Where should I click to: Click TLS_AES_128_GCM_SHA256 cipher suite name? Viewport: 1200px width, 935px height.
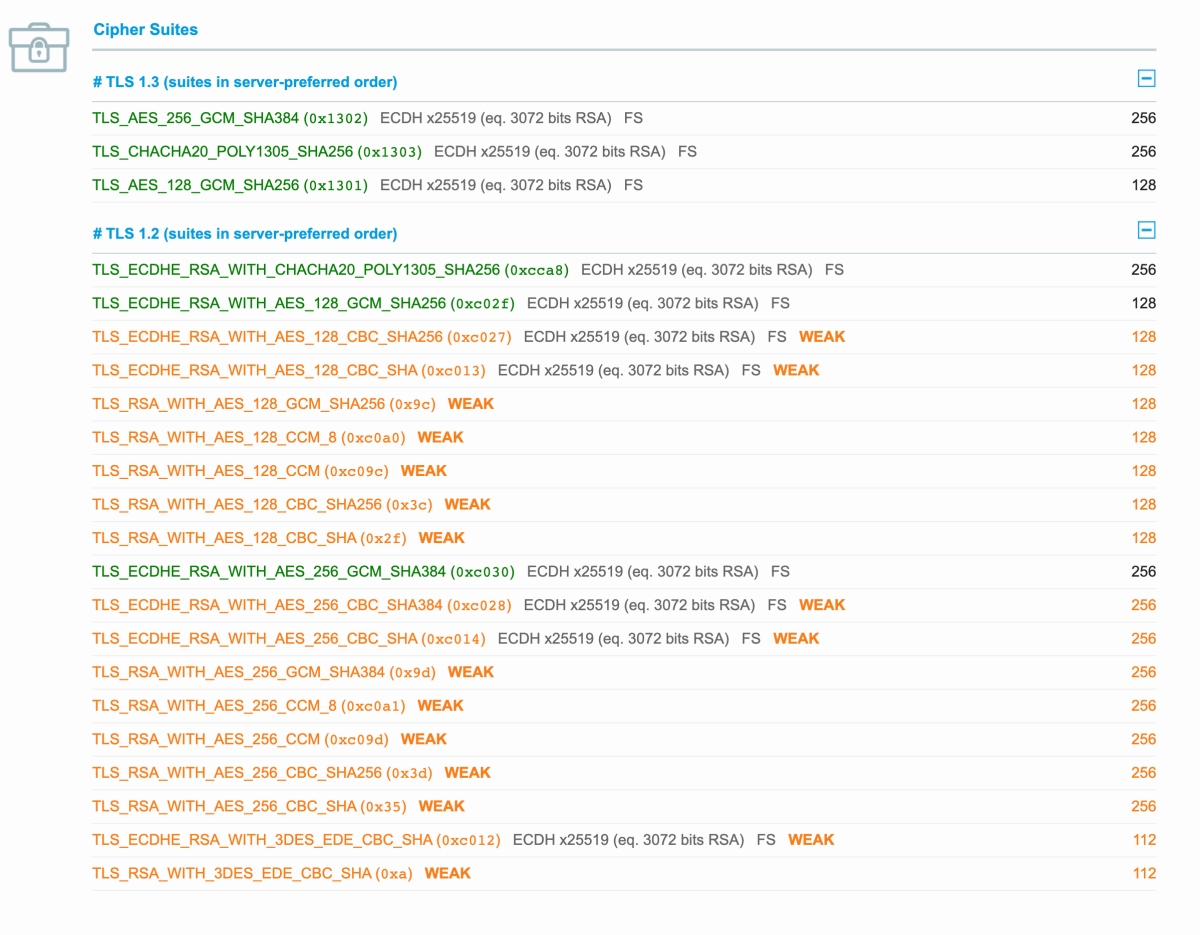[195, 185]
